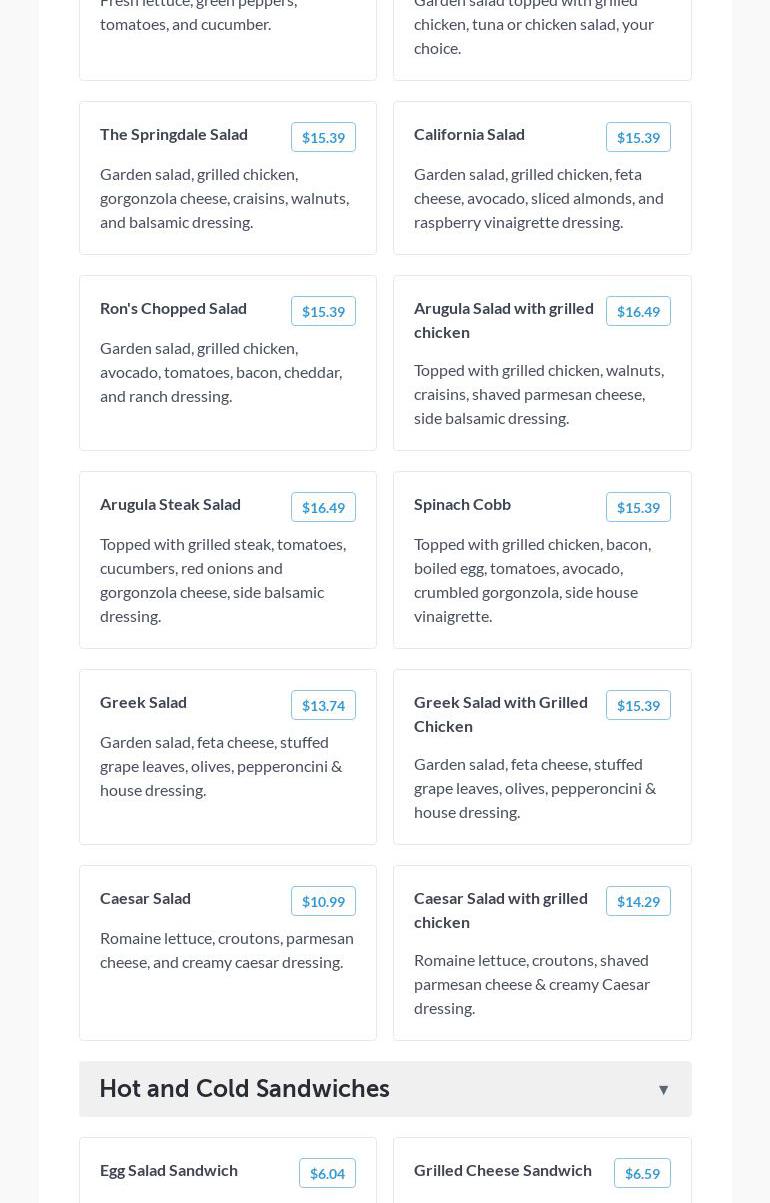Click California Salad $15.39 price button

pyautogui.click(x=638, y=138)
